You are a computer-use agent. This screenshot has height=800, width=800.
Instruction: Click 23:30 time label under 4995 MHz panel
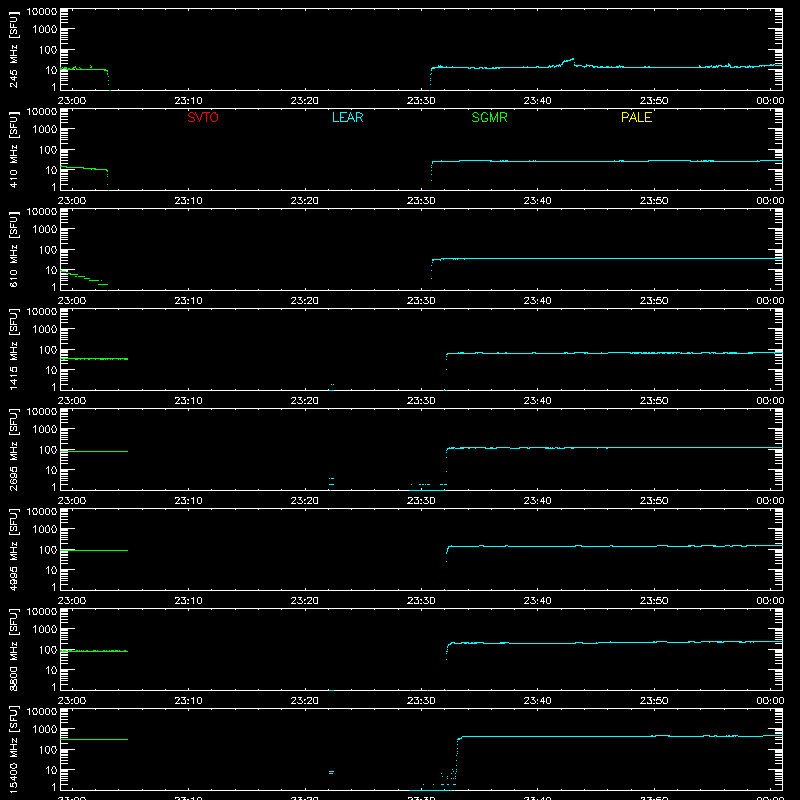coord(421,601)
